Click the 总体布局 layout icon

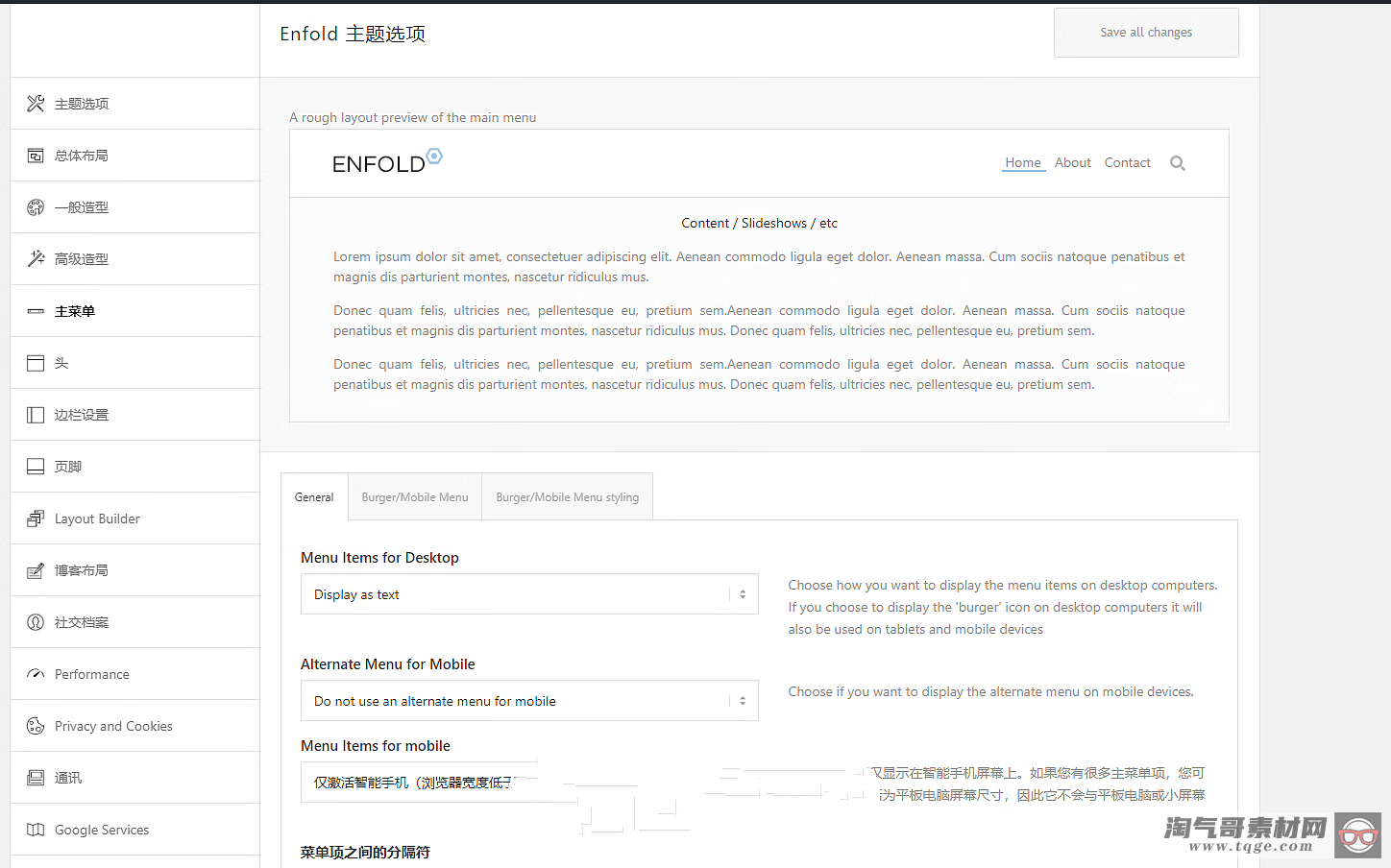pos(36,156)
